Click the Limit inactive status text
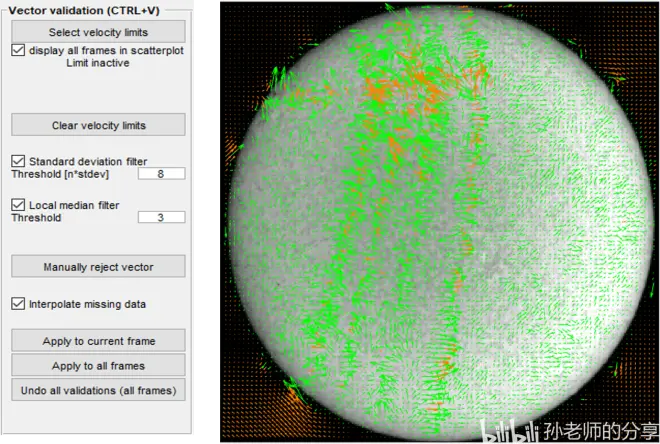Image resolution: width=660 pixels, height=444 pixels. (x=98, y=63)
